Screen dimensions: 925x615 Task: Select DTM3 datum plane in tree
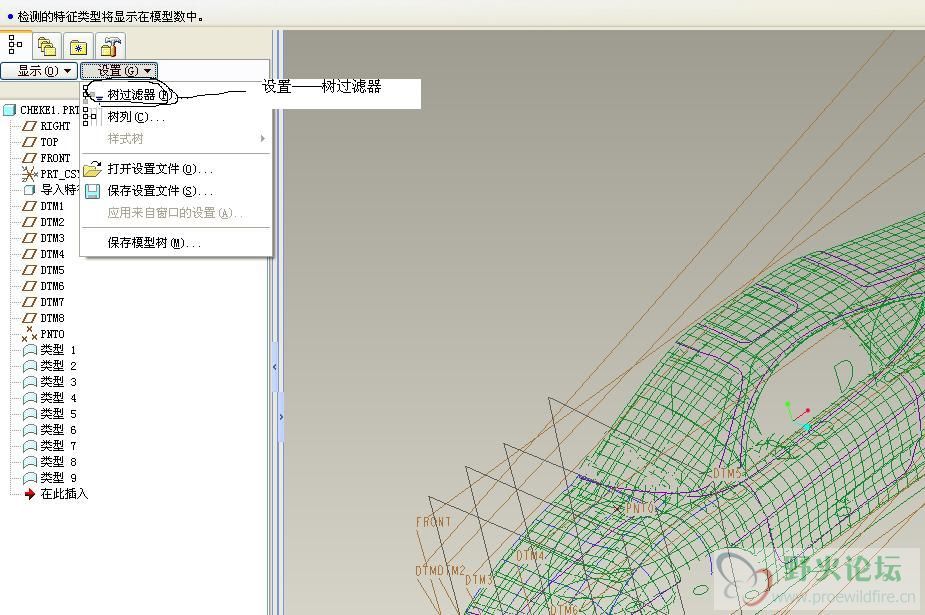pyautogui.click(x=52, y=238)
